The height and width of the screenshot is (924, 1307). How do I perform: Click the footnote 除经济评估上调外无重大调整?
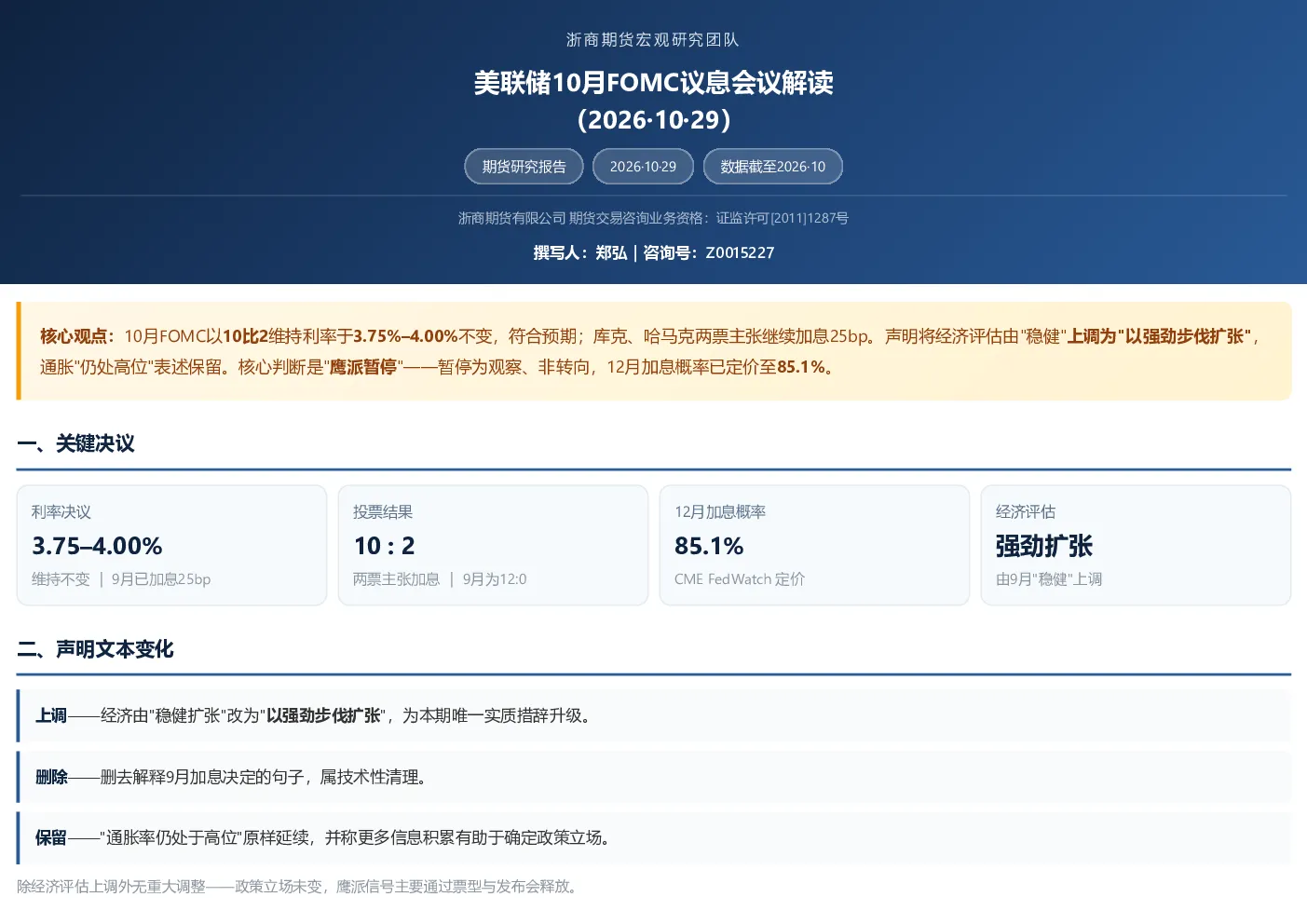pos(111,887)
